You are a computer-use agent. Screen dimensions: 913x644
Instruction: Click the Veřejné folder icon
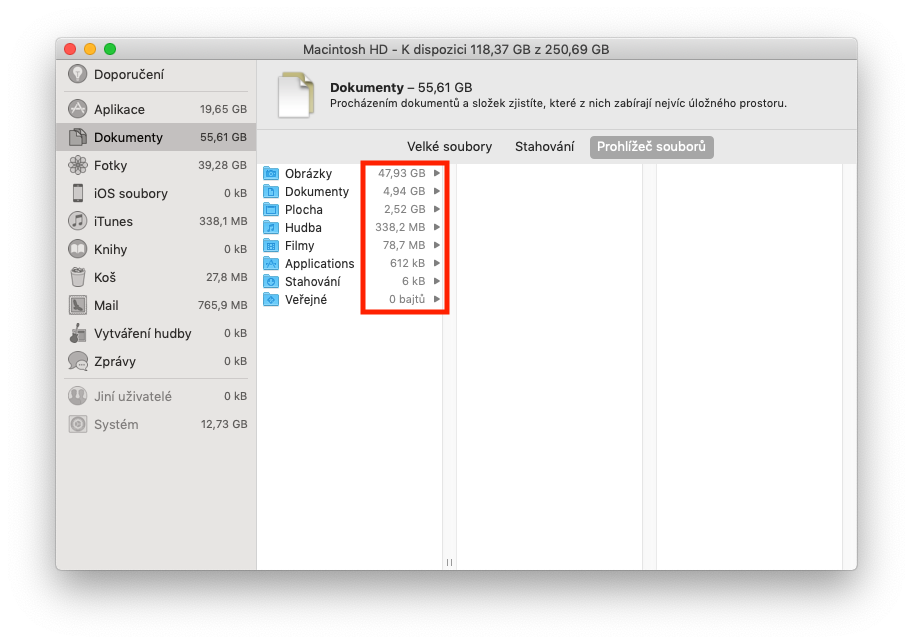click(x=271, y=299)
